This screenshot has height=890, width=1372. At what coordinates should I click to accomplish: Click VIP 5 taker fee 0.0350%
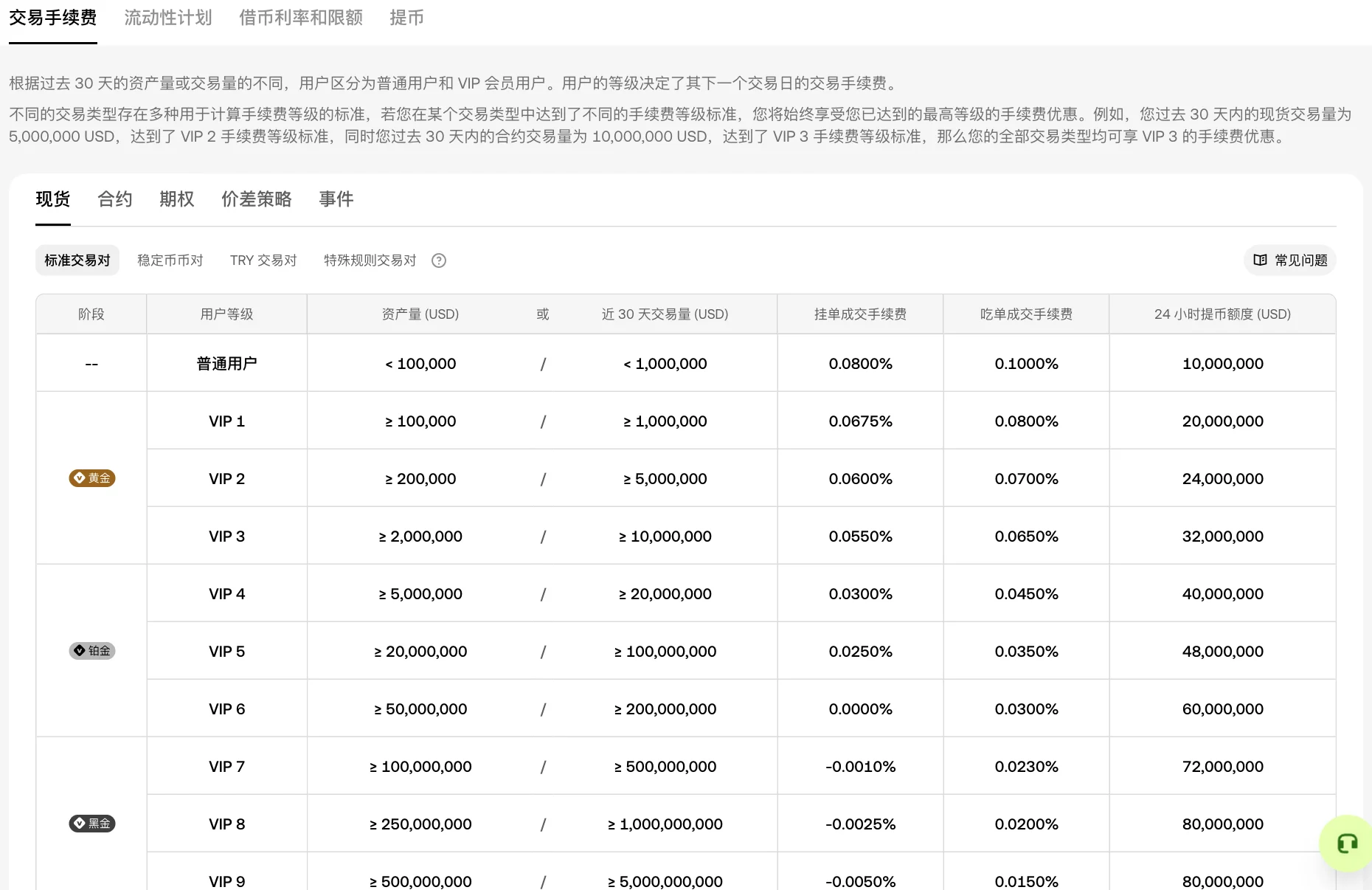click(x=1026, y=652)
